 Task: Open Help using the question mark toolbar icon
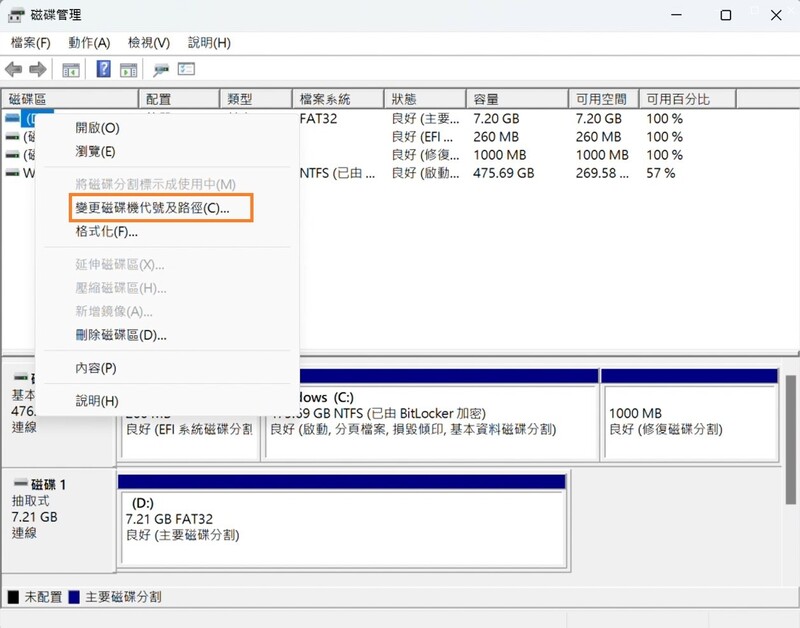coord(101,68)
